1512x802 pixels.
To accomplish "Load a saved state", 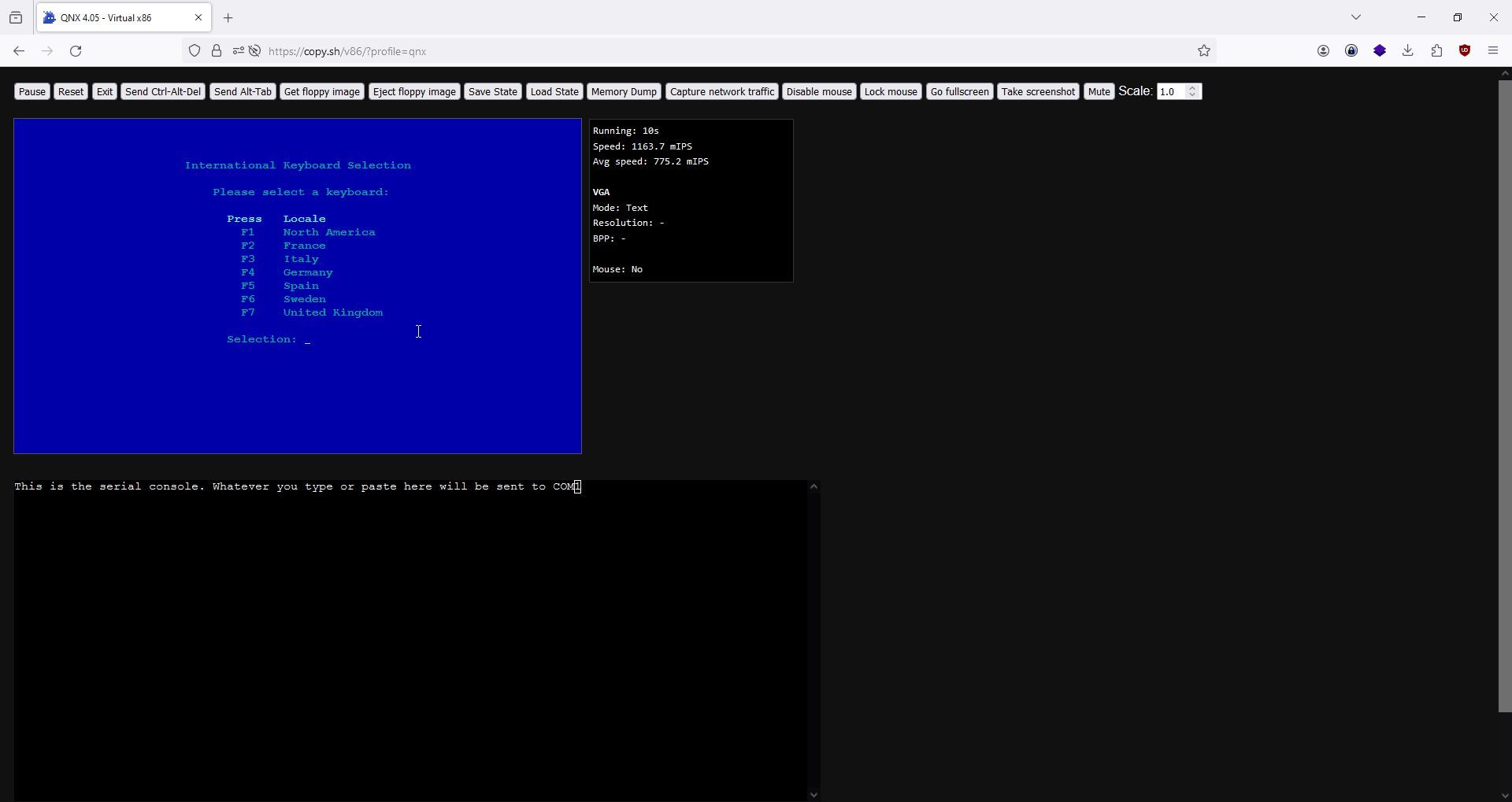I will tap(554, 92).
